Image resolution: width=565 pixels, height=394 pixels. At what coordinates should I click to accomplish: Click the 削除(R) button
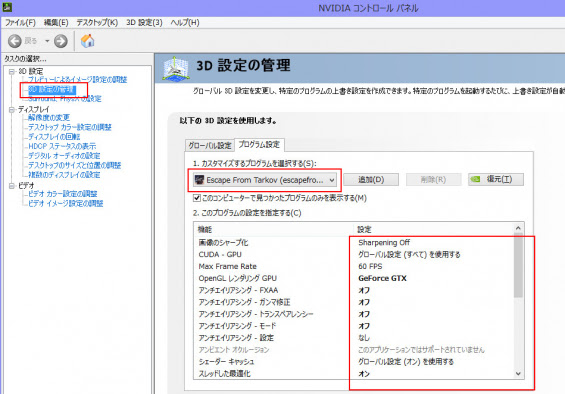click(x=433, y=179)
